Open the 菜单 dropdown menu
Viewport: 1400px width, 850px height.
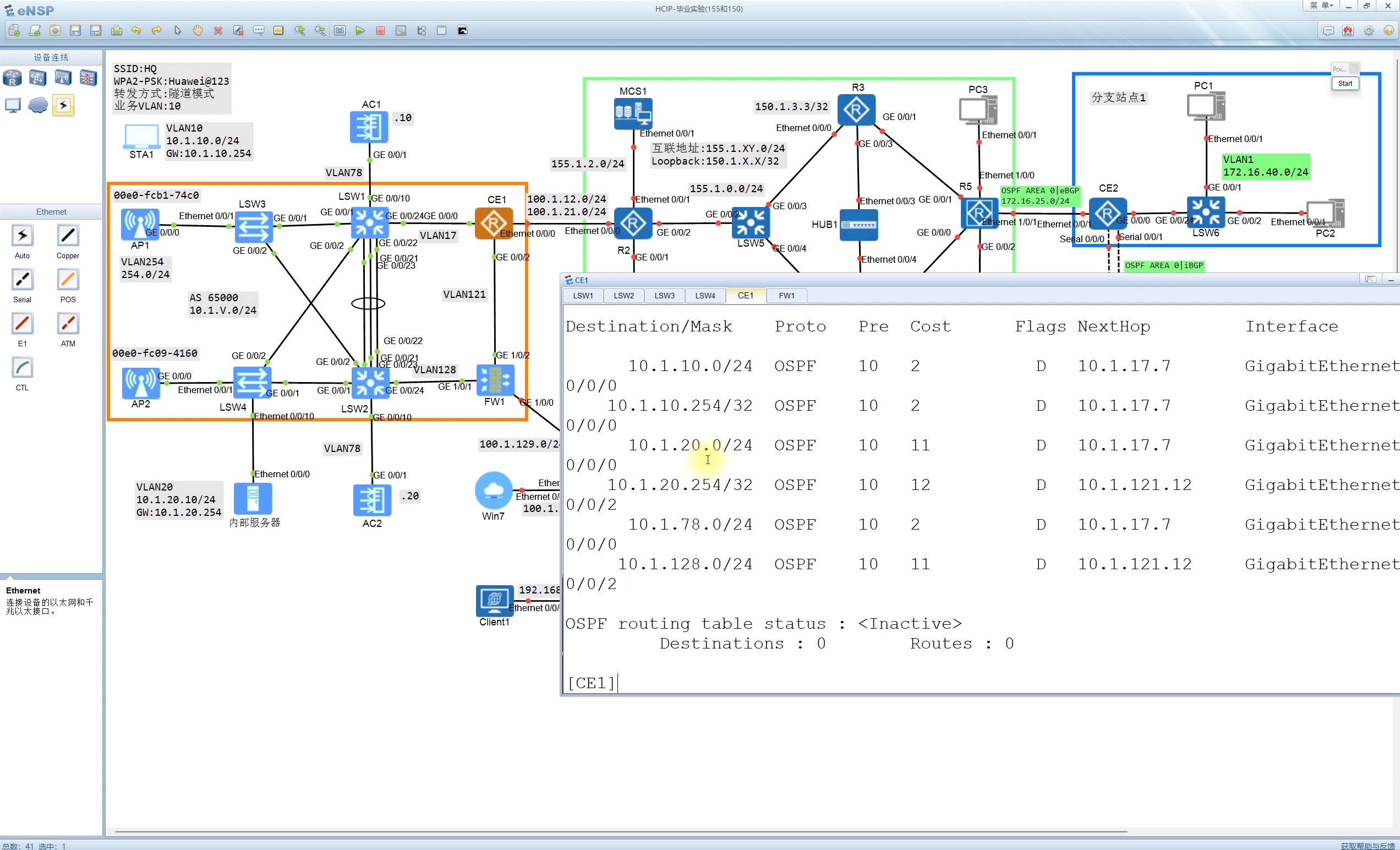point(1321,6)
